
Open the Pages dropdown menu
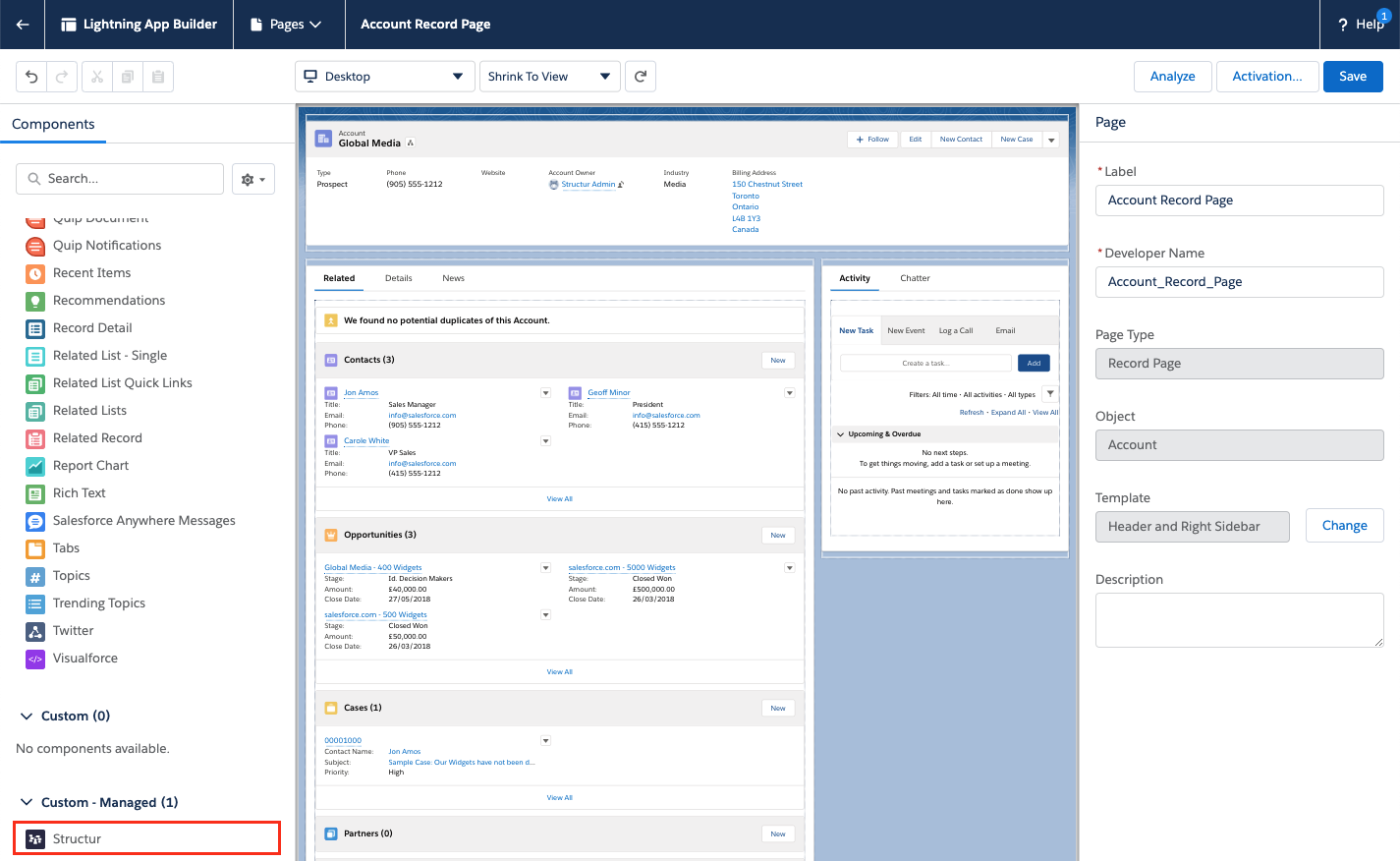[286, 25]
